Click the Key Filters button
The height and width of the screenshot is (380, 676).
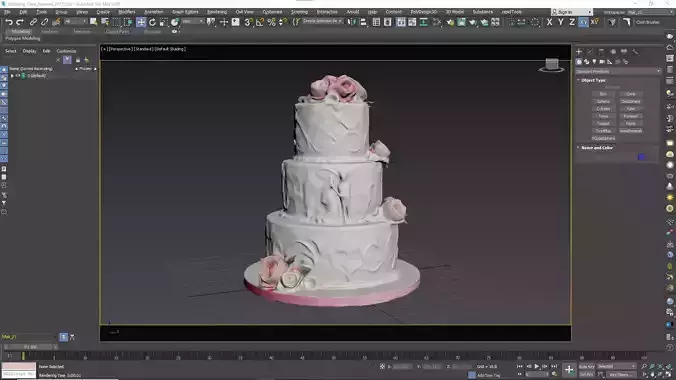pyautogui.click(x=620, y=374)
